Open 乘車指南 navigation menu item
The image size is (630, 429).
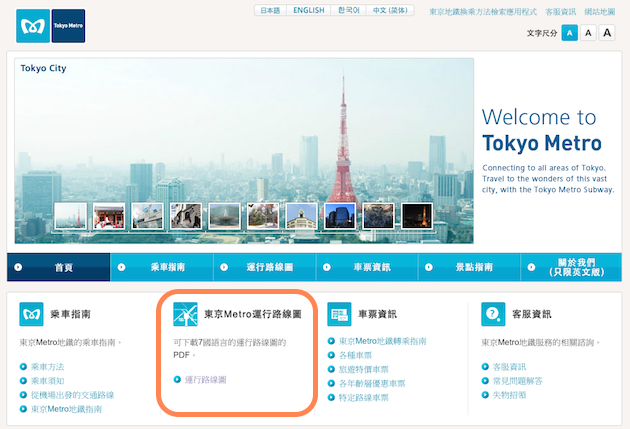coord(162,267)
